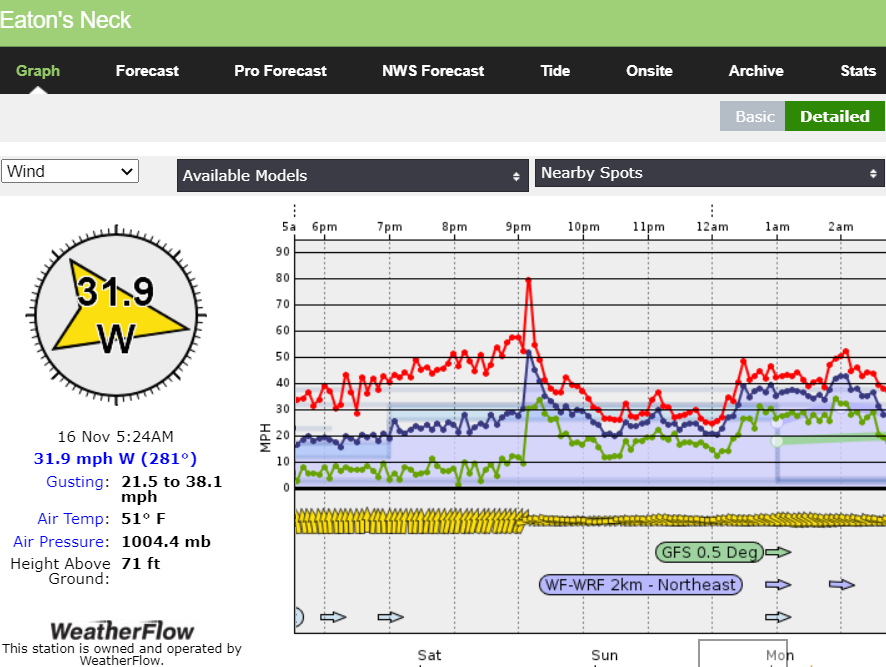The image size is (886, 667).
Task: Click bottom-row arrow below the 1am mark
Action: (778, 617)
